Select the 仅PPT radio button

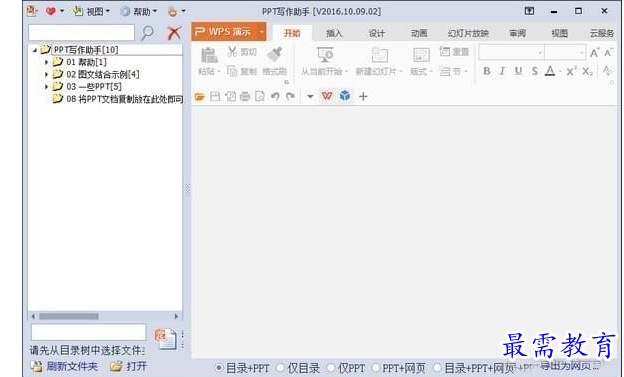click(331, 368)
